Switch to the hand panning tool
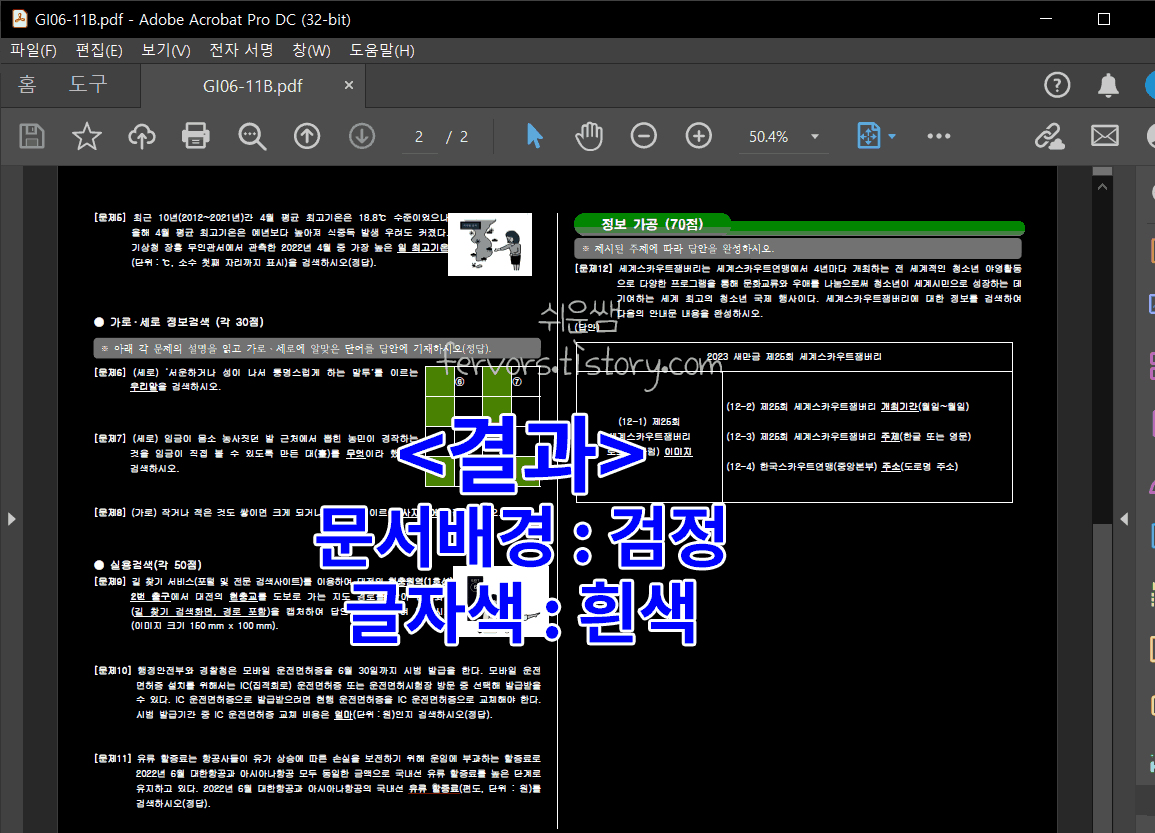The width and height of the screenshot is (1155, 833). pyautogui.click(x=589, y=136)
